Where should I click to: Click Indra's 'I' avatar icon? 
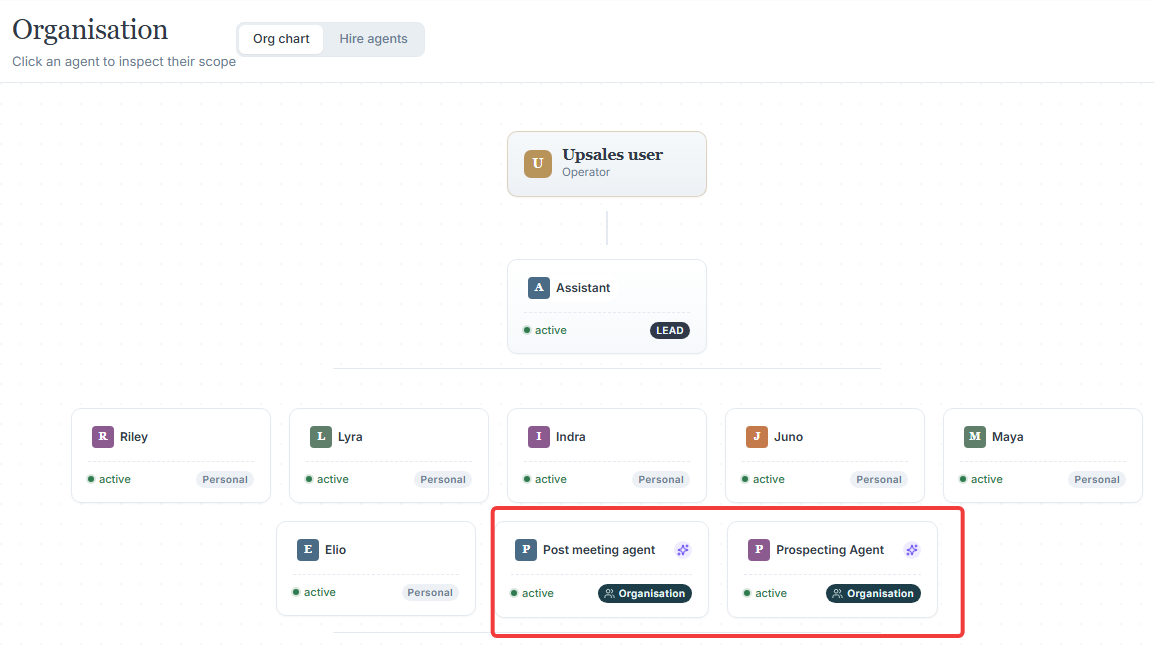coord(539,437)
